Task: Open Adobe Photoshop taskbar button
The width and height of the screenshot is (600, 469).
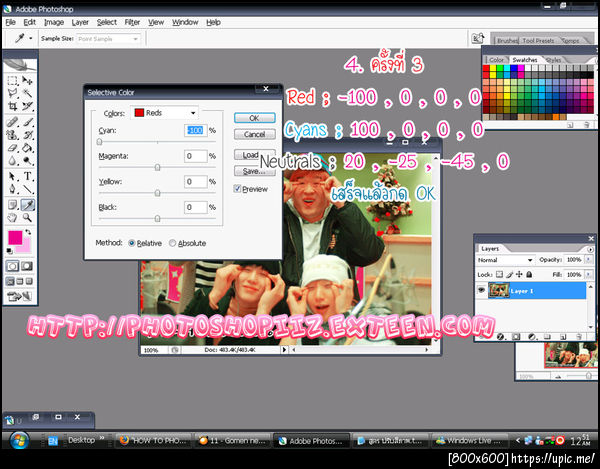Action: [311, 441]
